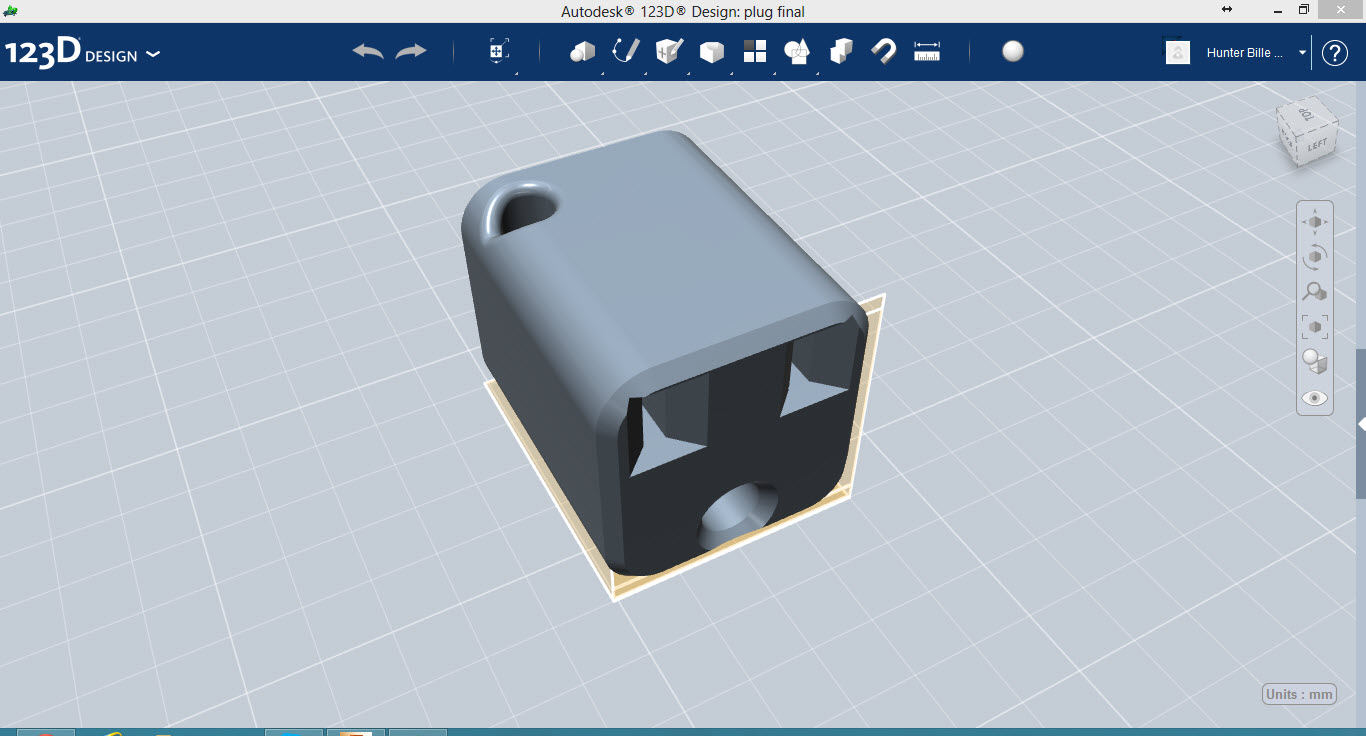Open the Transform tool

pos(499,52)
